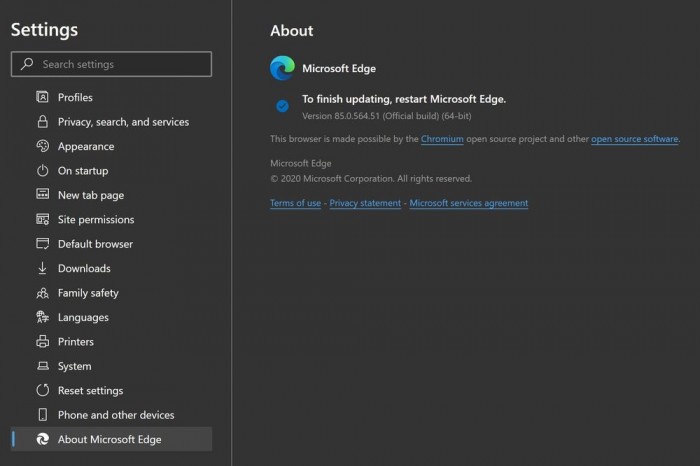Screen dimensions: 700x466
Task: Click the Microsoft Edge logo in About
Action: 282,68
